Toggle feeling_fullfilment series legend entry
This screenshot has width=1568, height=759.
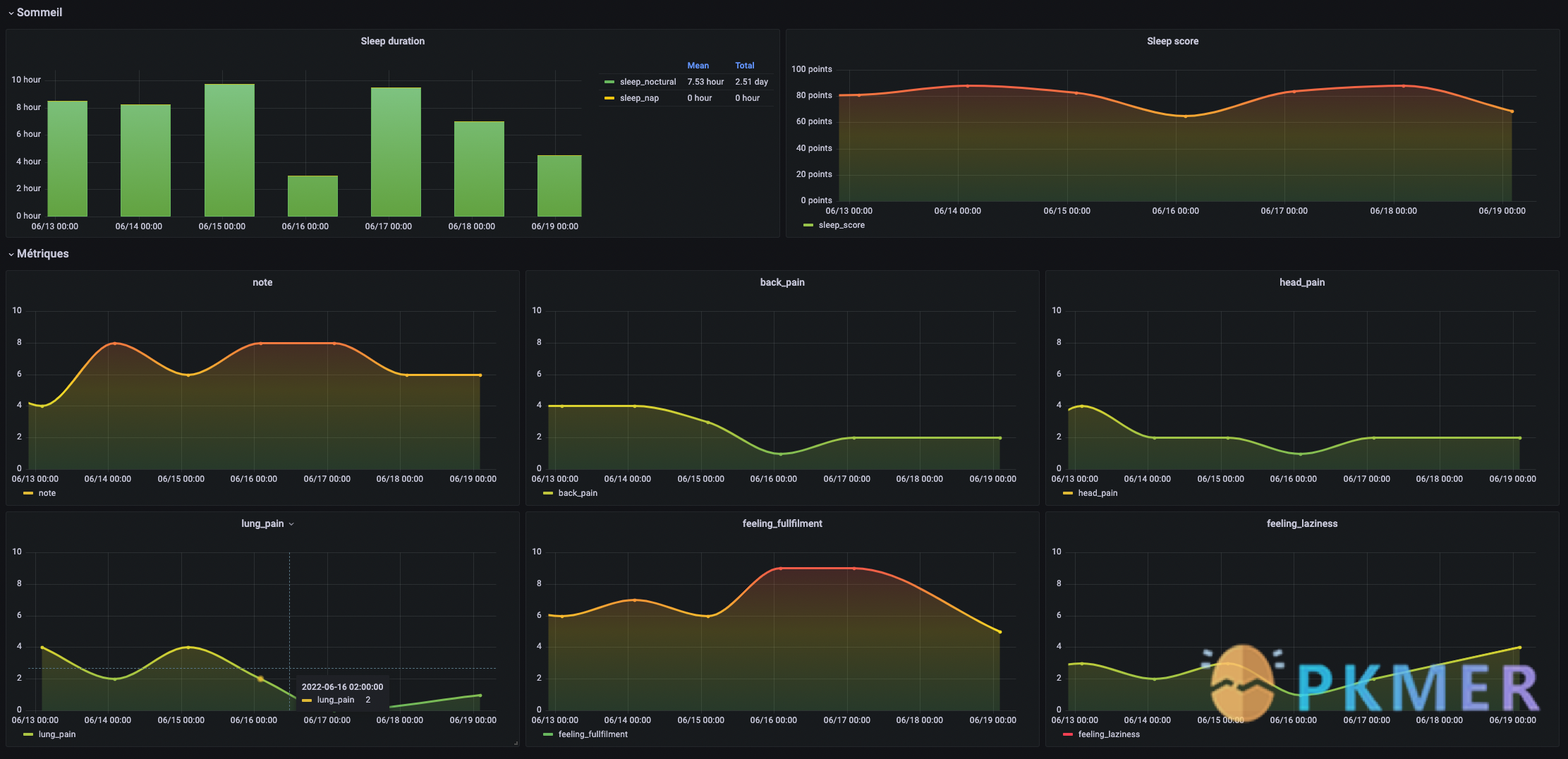pyautogui.click(x=592, y=734)
